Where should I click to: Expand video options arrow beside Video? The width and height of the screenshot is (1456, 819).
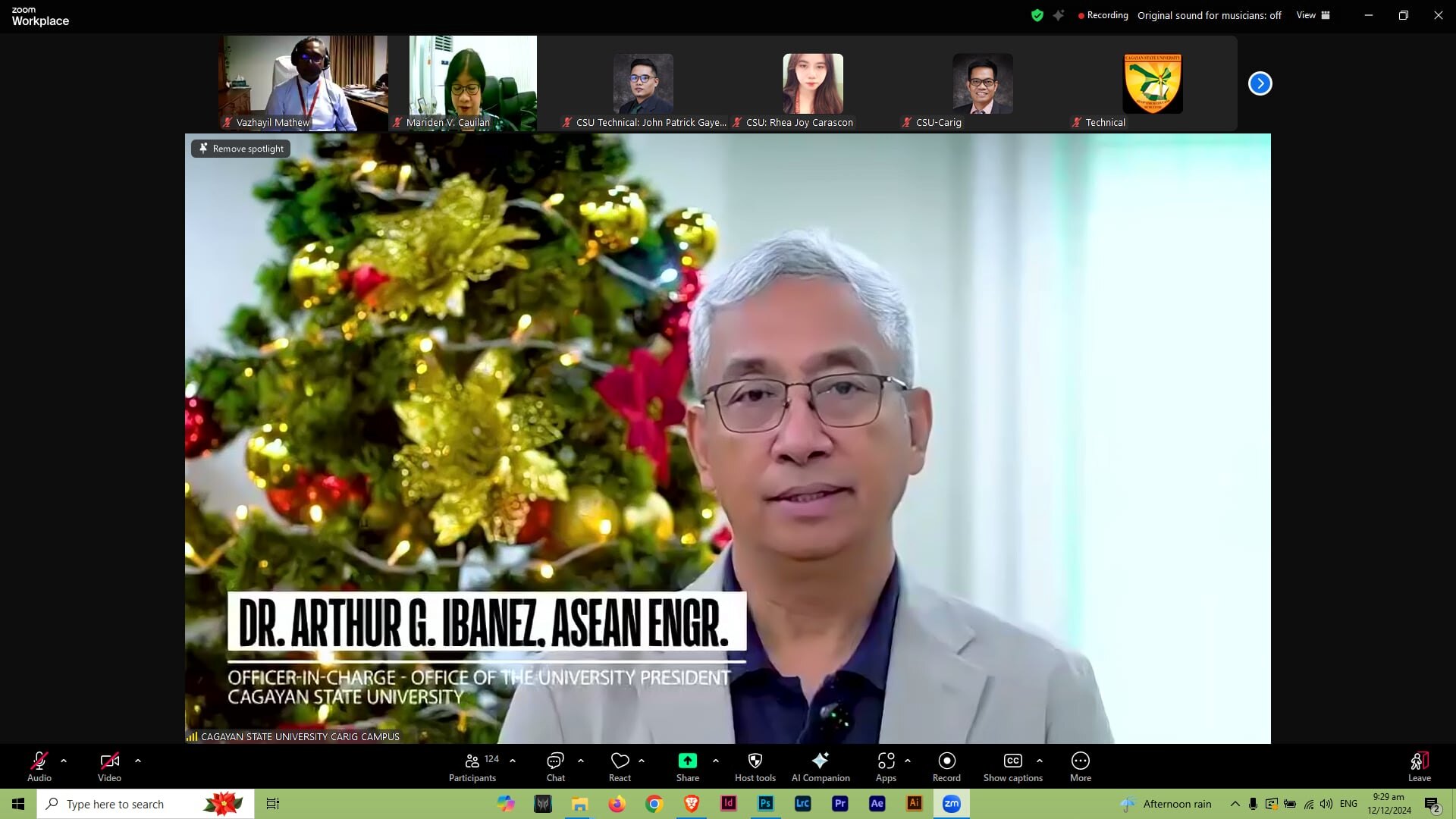coord(138,760)
